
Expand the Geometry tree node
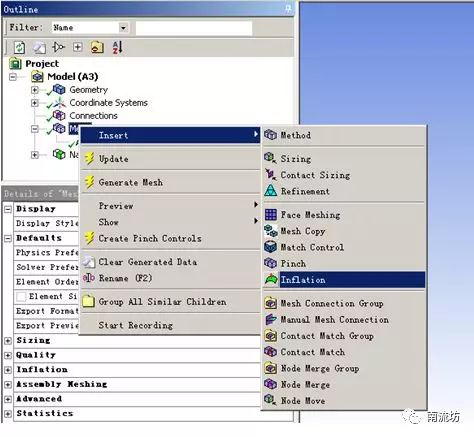coord(35,90)
